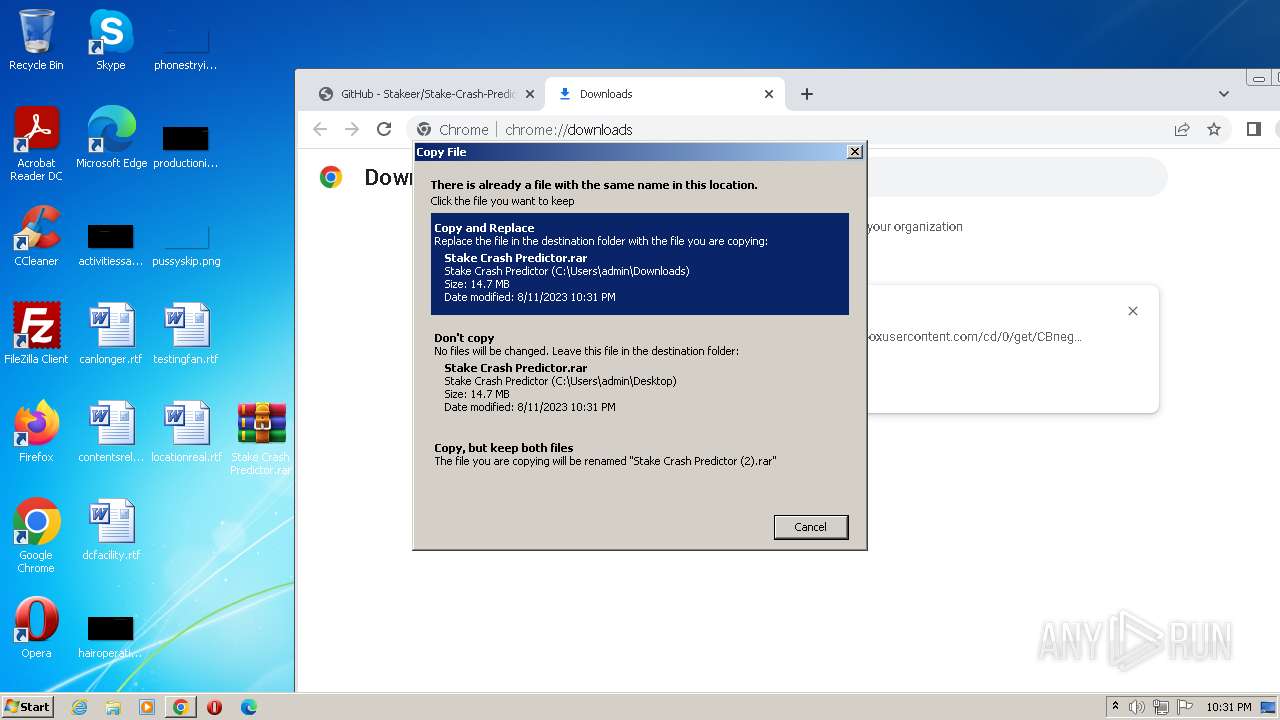Choose Copy, but keep both files
Image resolution: width=1280 pixels, height=720 pixels.
click(x=640, y=454)
